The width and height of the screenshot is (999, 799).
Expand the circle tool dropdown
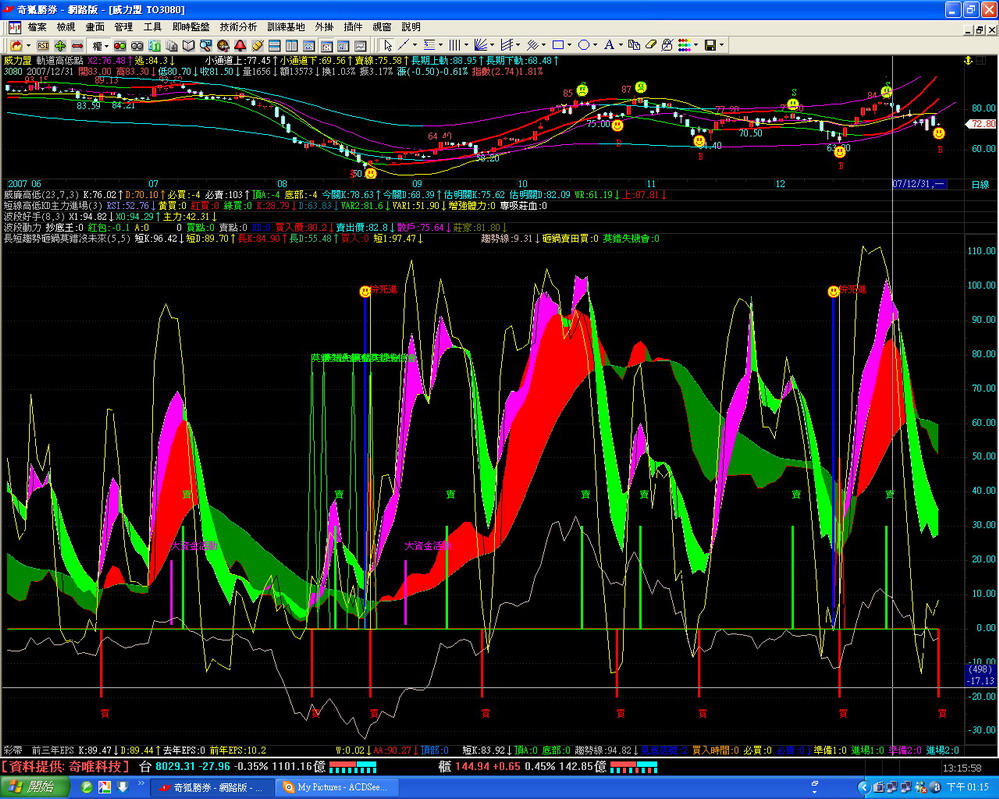(595, 45)
